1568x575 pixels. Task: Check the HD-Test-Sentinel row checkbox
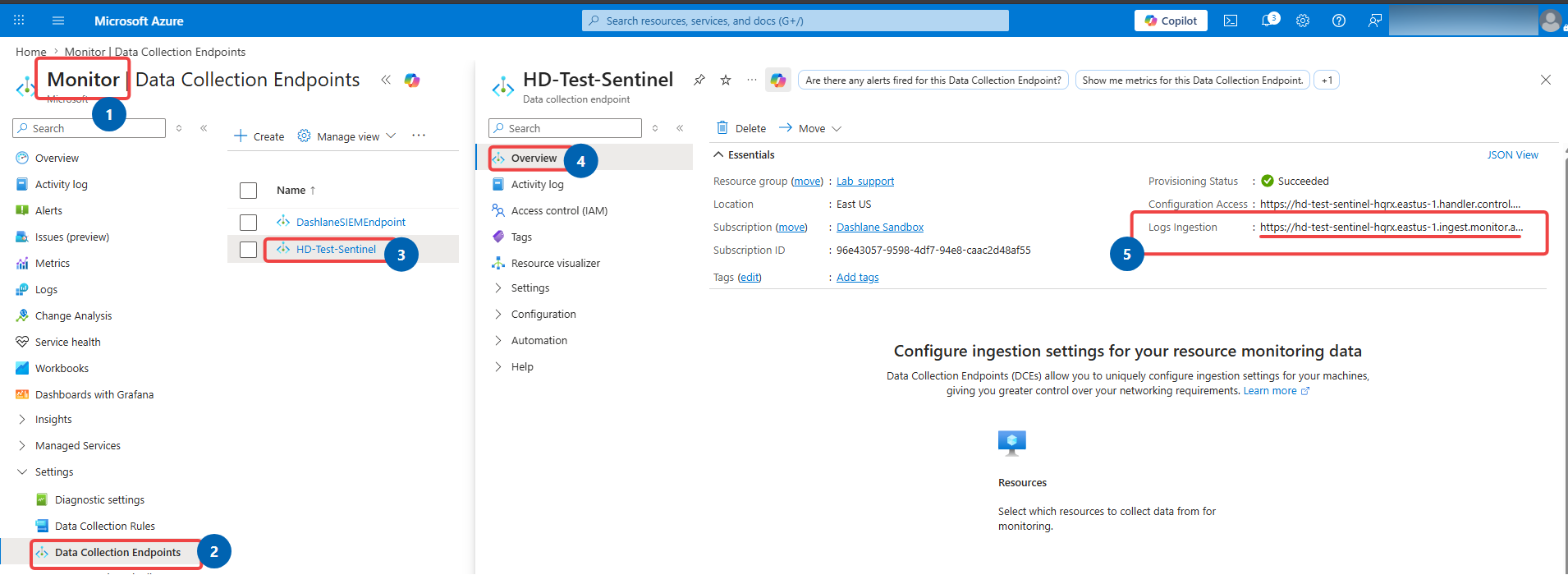(249, 250)
